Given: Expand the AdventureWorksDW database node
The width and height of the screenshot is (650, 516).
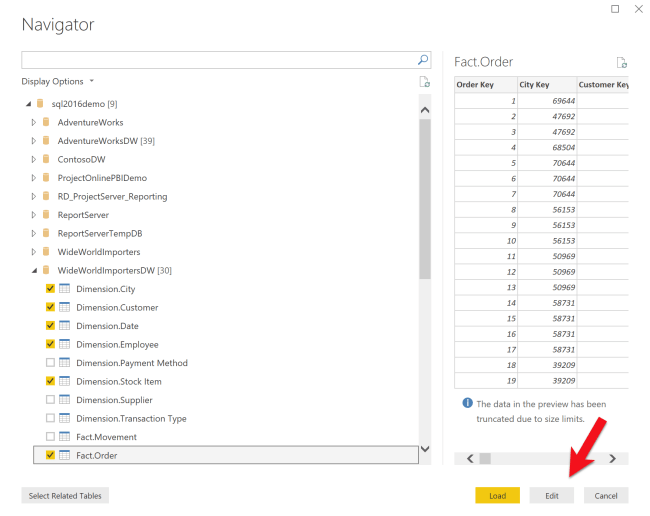Looking at the screenshot, I should click(x=34, y=141).
